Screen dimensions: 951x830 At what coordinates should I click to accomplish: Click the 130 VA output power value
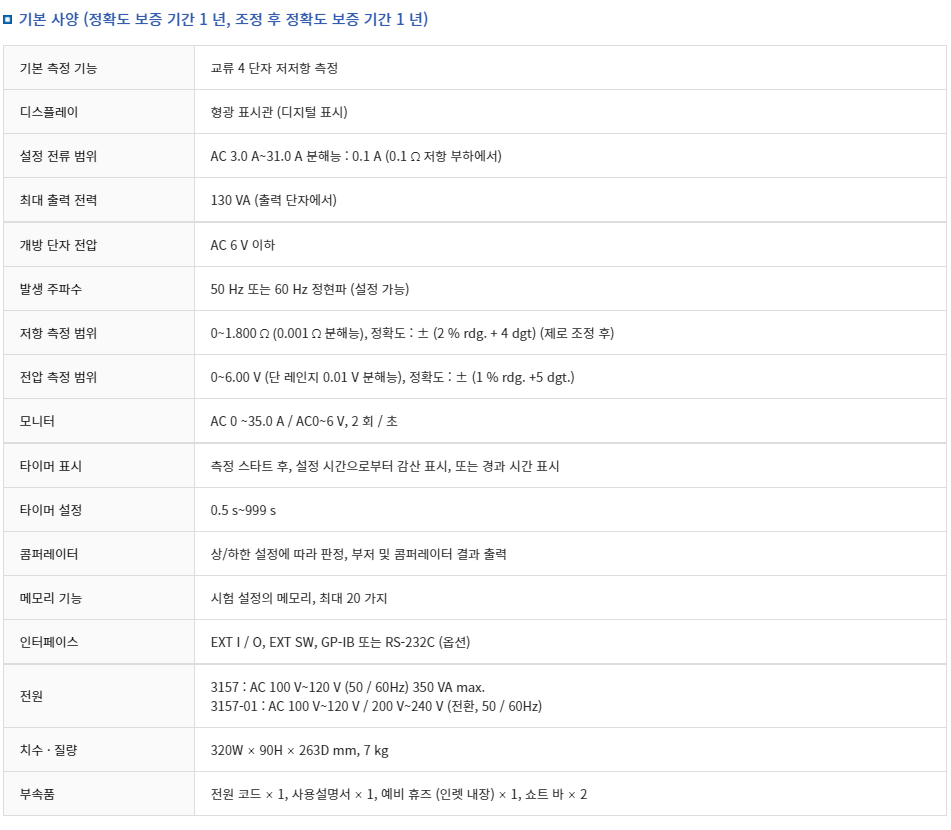(274, 200)
